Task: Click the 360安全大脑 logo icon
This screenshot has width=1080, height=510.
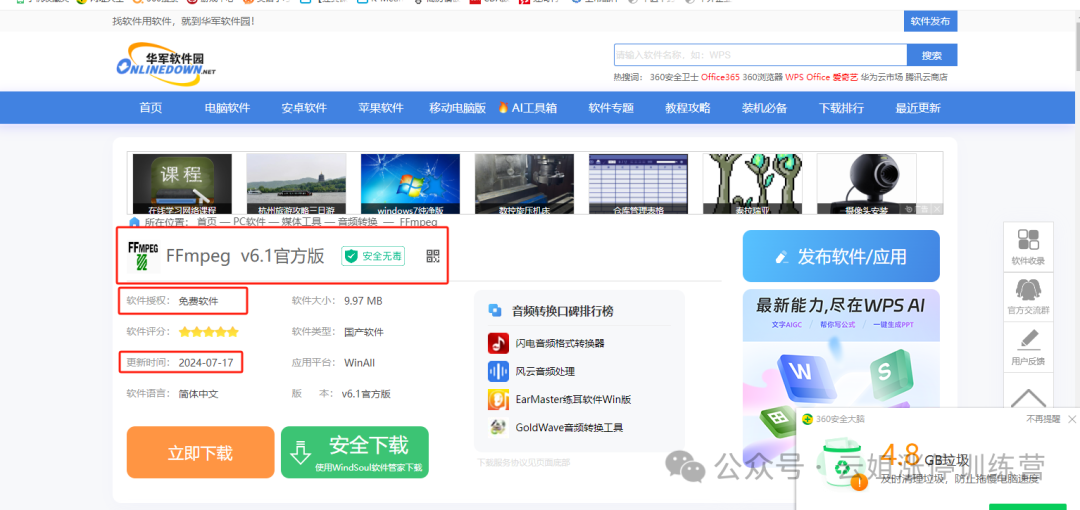Action: pyautogui.click(x=807, y=419)
